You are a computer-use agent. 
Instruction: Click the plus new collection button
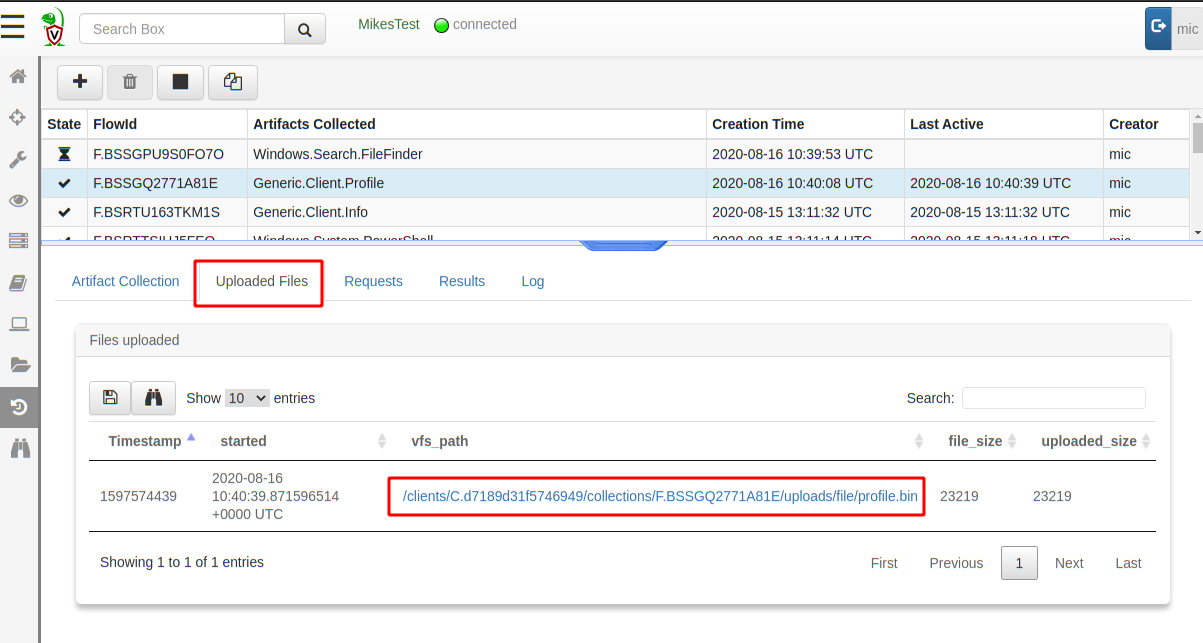(x=80, y=82)
